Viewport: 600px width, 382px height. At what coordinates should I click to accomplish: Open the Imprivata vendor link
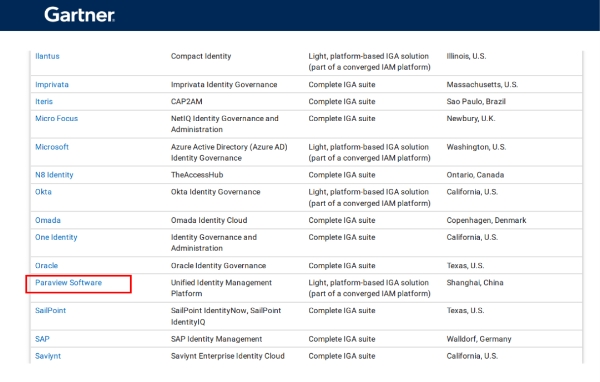click(x=52, y=85)
